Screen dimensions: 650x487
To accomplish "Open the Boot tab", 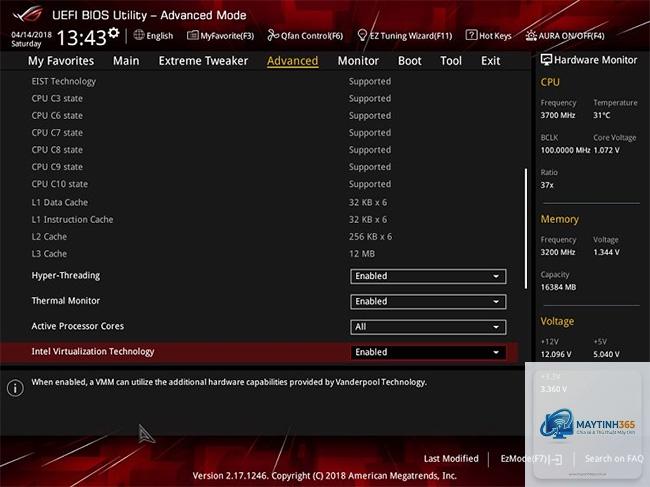I will (410, 61).
